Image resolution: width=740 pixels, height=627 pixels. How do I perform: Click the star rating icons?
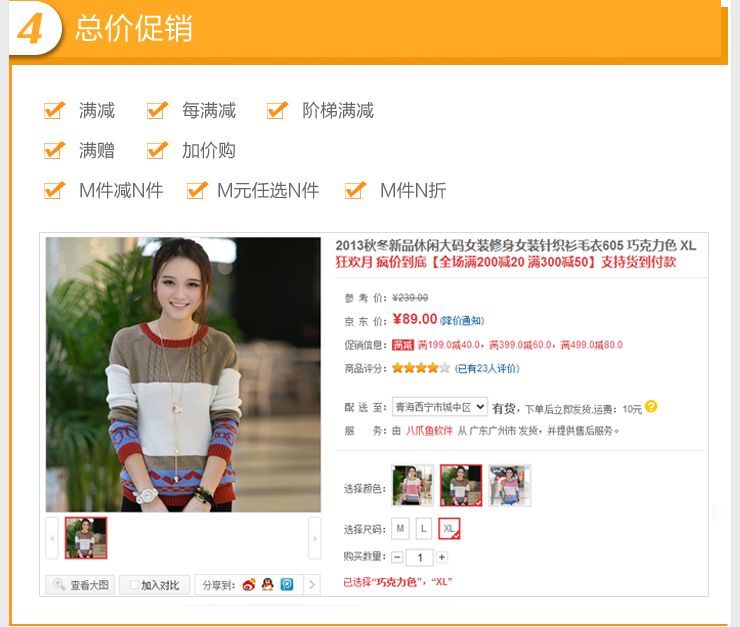tap(421, 368)
